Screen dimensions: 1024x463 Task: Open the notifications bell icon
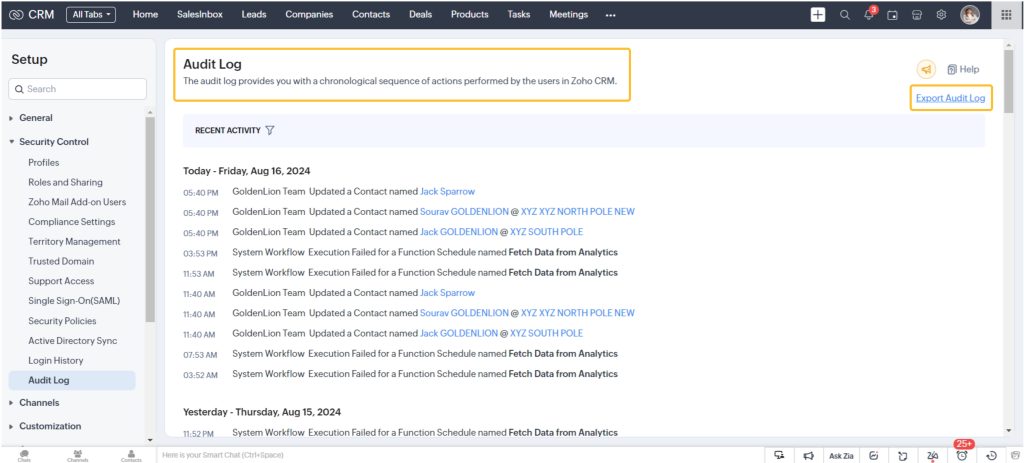click(869, 15)
